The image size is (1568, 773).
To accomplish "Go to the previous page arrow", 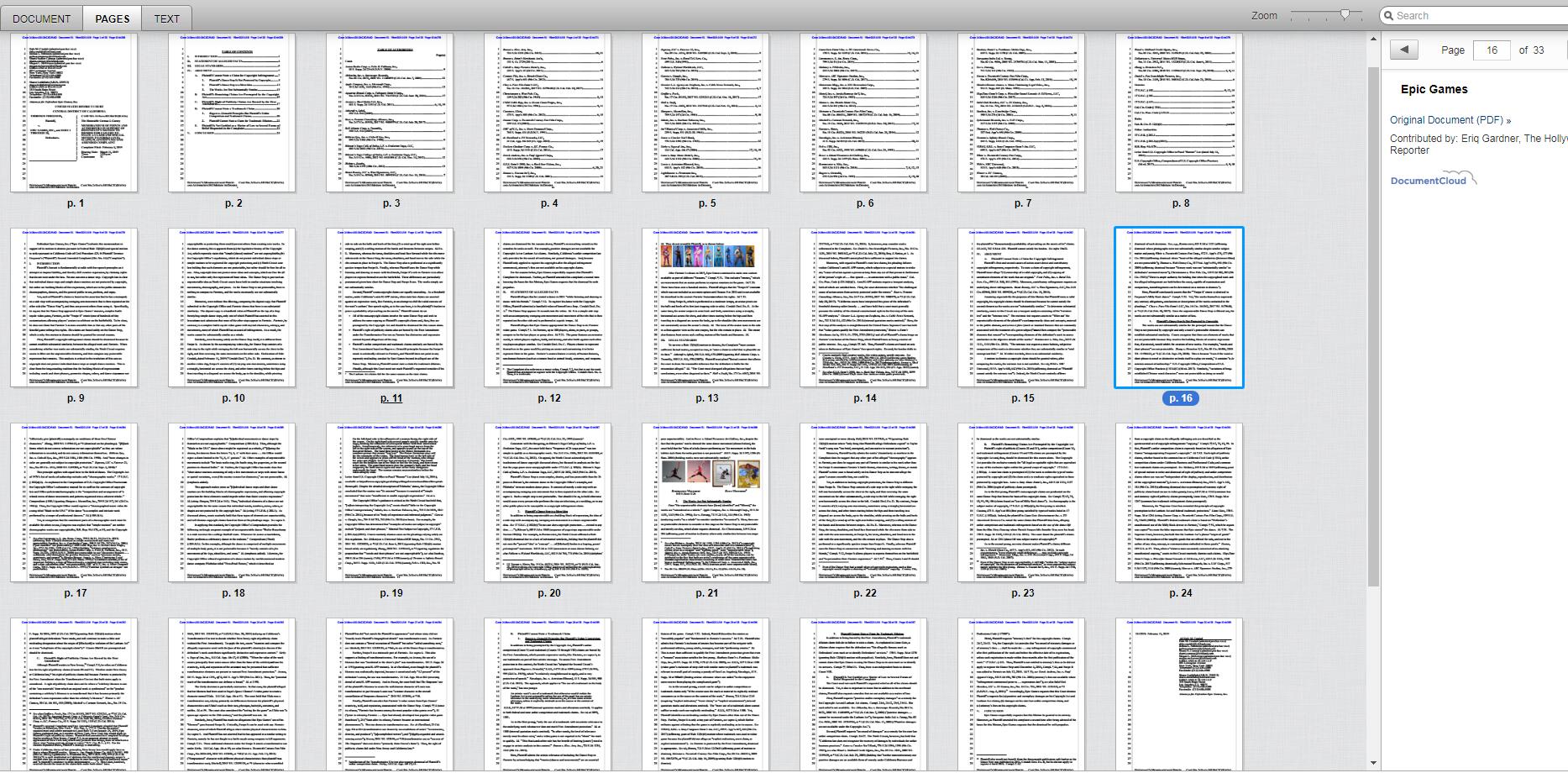I will (1404, 50).
